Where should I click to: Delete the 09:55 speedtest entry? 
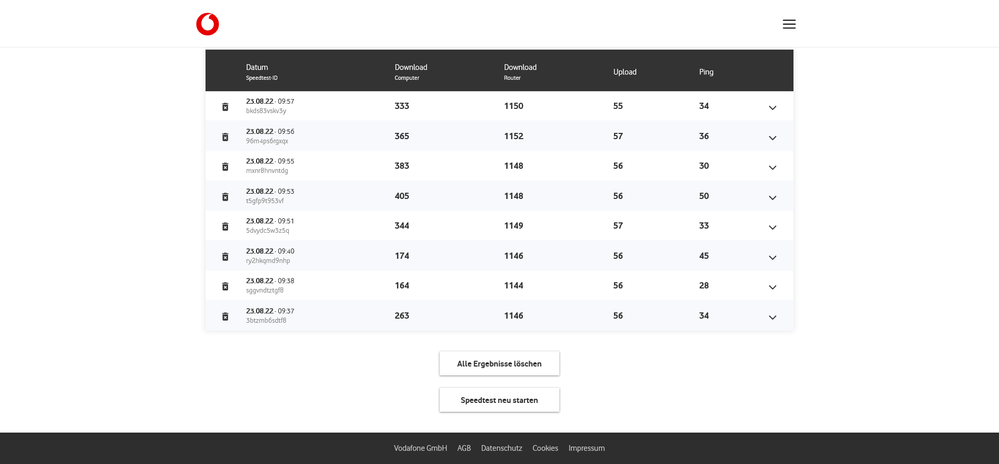(225, 167)
